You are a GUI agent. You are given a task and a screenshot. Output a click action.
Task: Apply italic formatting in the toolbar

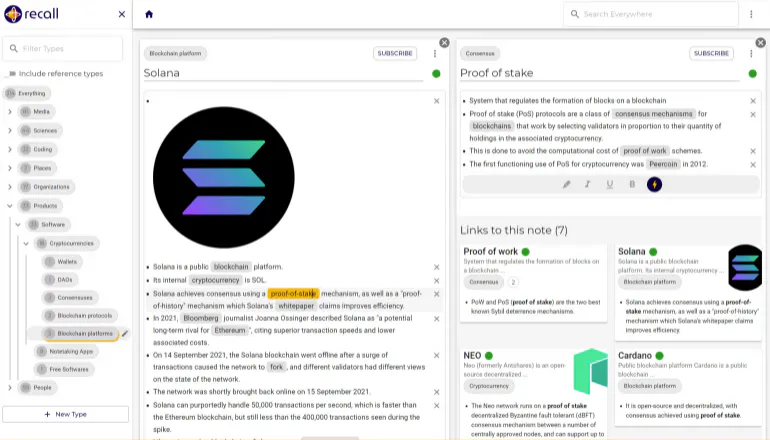[x=587, y=184]
